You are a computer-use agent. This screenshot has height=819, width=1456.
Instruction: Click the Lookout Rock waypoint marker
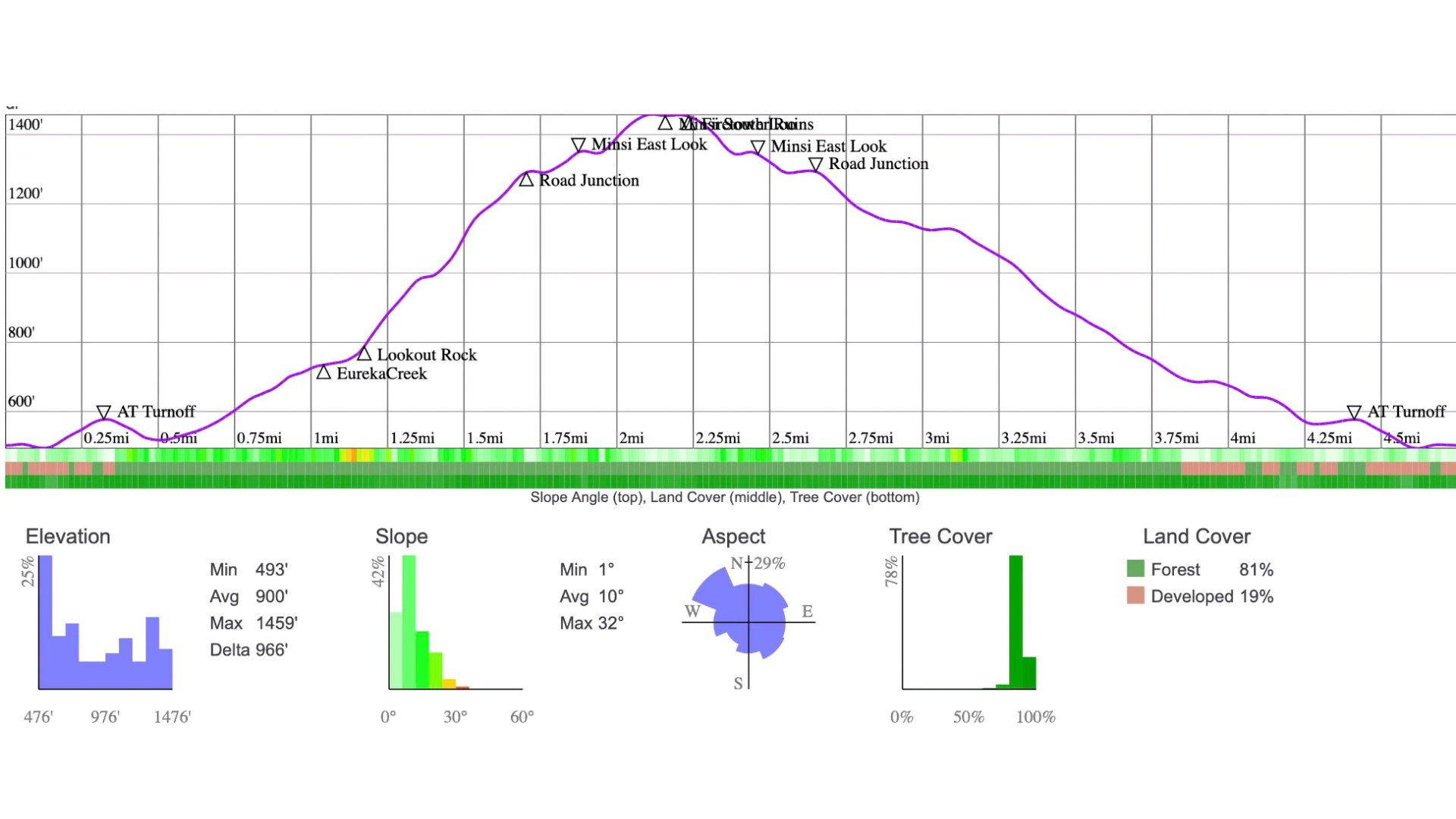[365, 353]
